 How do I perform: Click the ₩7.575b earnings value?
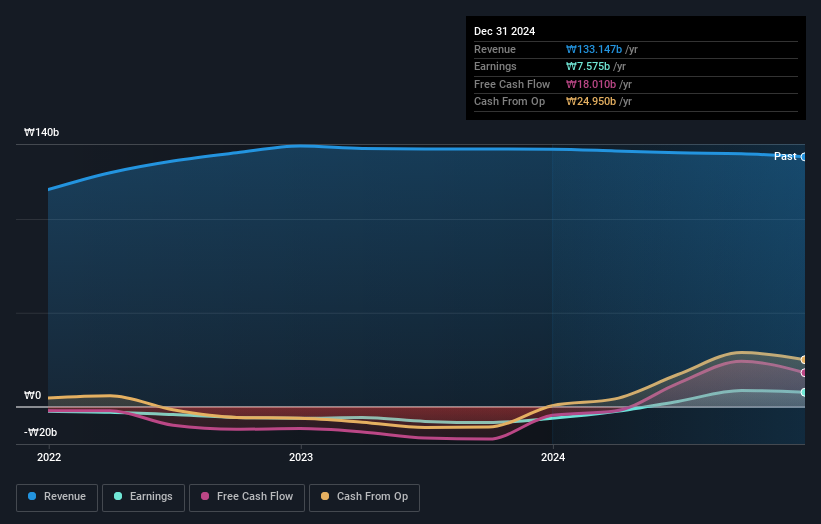588,66
